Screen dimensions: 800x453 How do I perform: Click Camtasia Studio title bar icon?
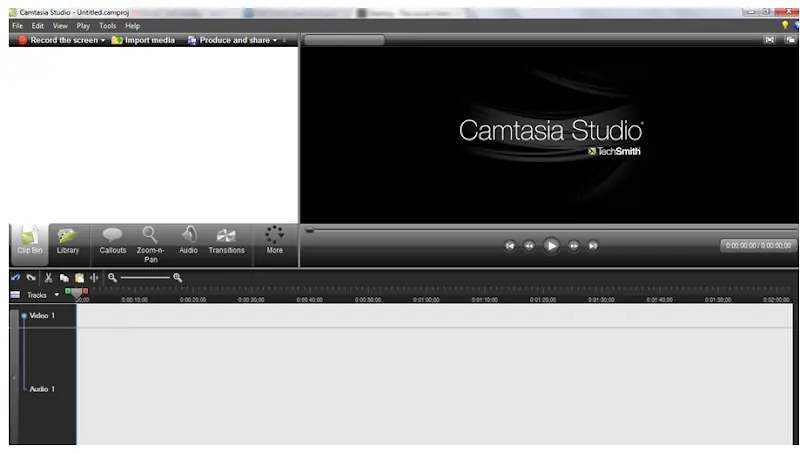(x=13, y=12)
